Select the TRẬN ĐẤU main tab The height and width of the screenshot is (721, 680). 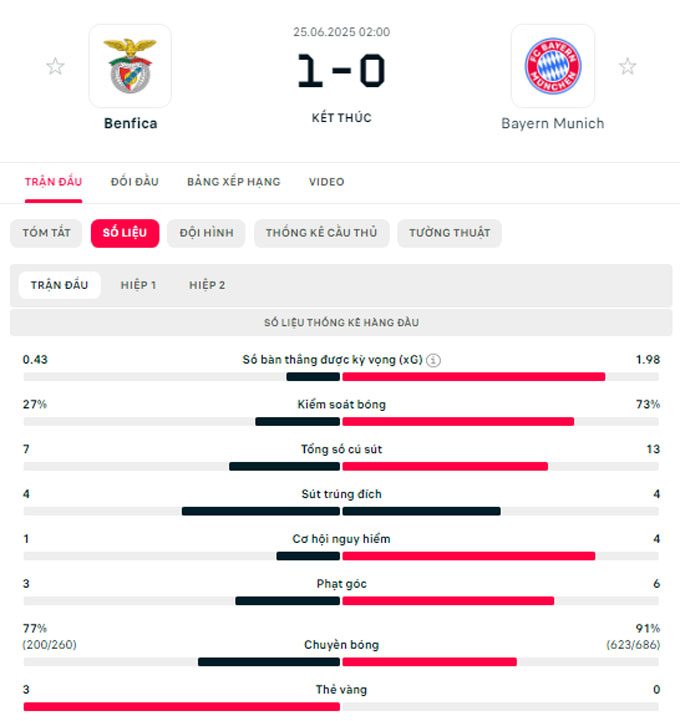tap(53, 182)
